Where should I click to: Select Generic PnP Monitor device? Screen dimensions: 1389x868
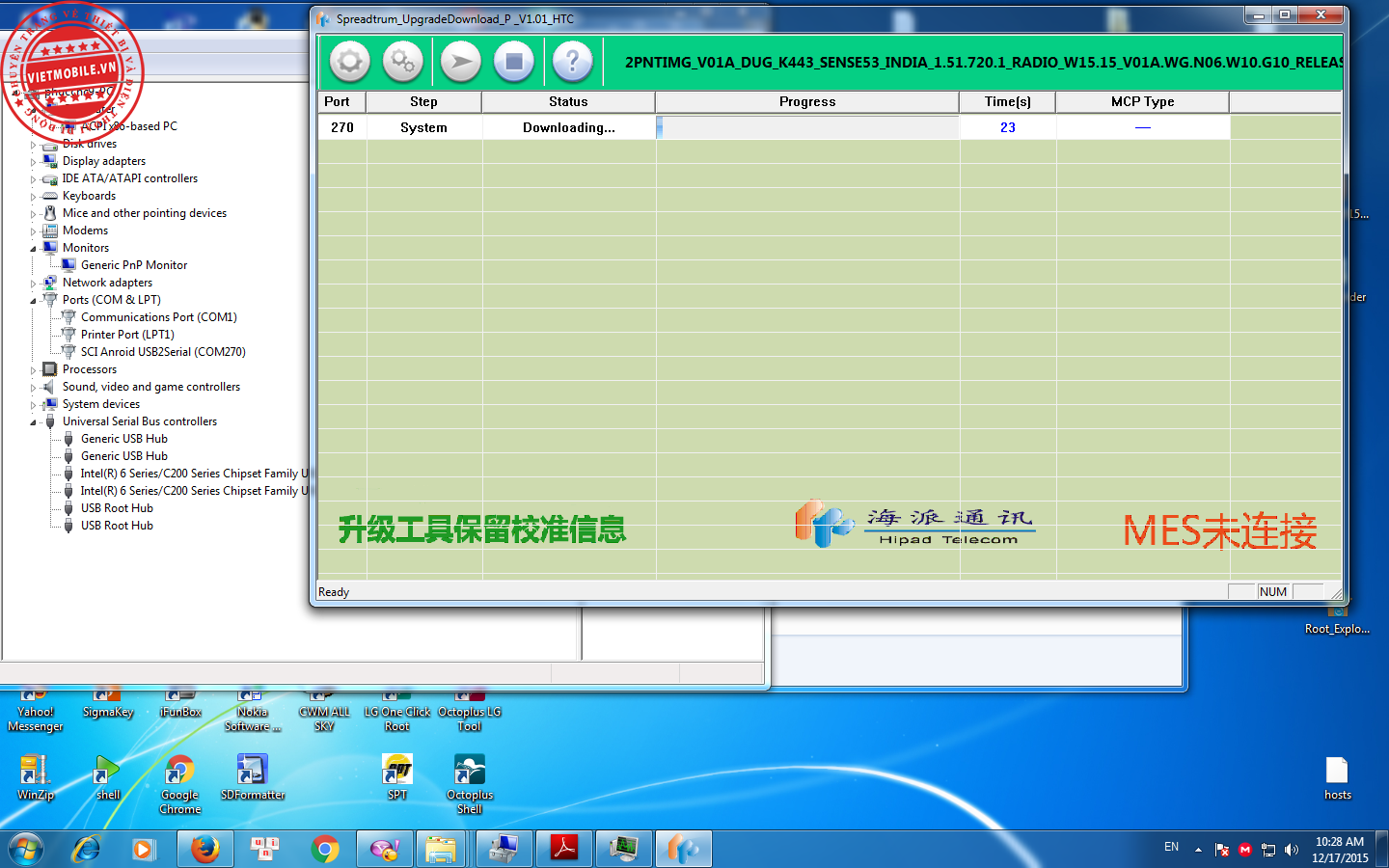point(134,265)
